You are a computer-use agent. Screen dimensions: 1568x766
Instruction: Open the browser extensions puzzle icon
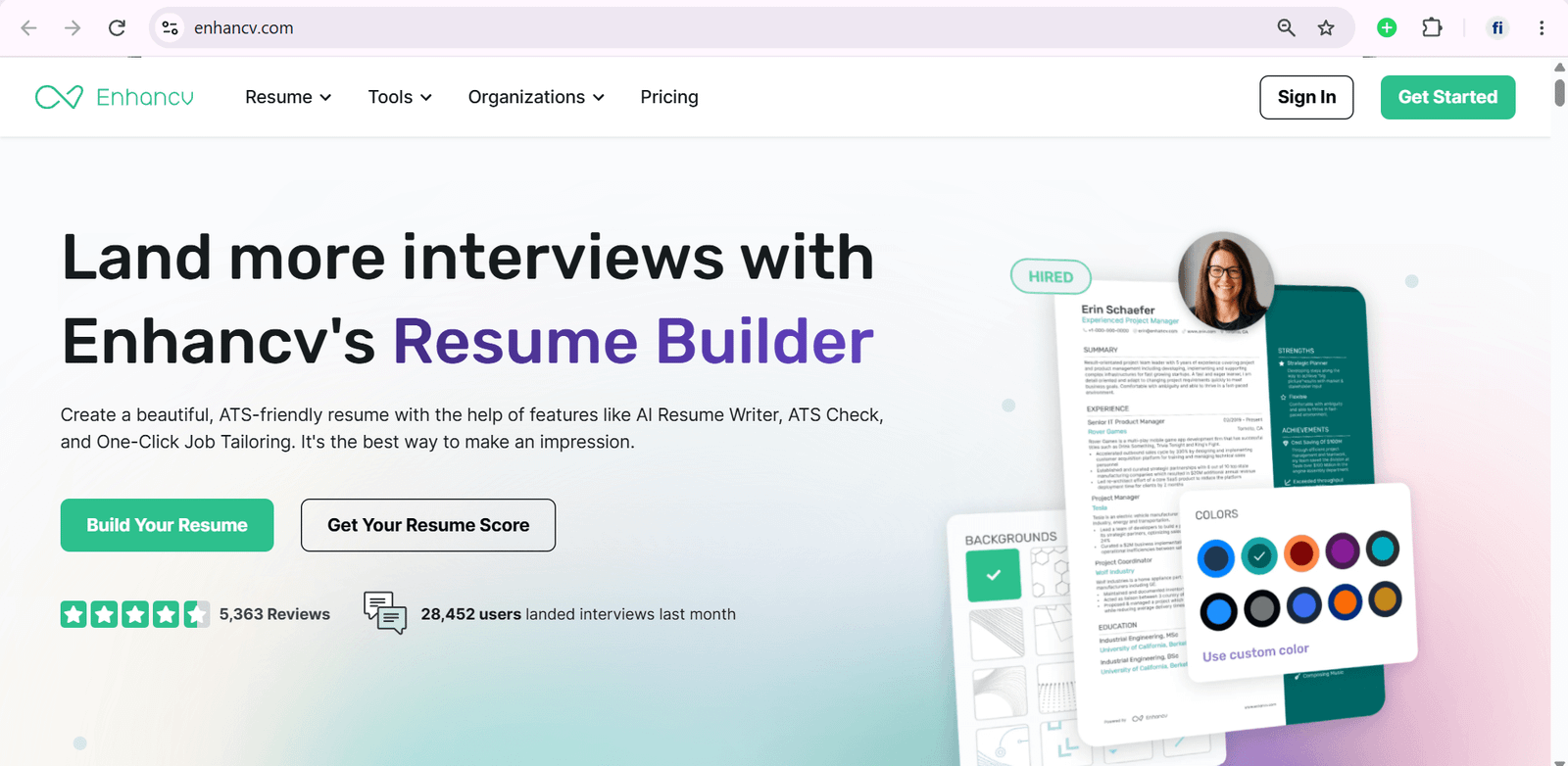(x=1432, y=27)
